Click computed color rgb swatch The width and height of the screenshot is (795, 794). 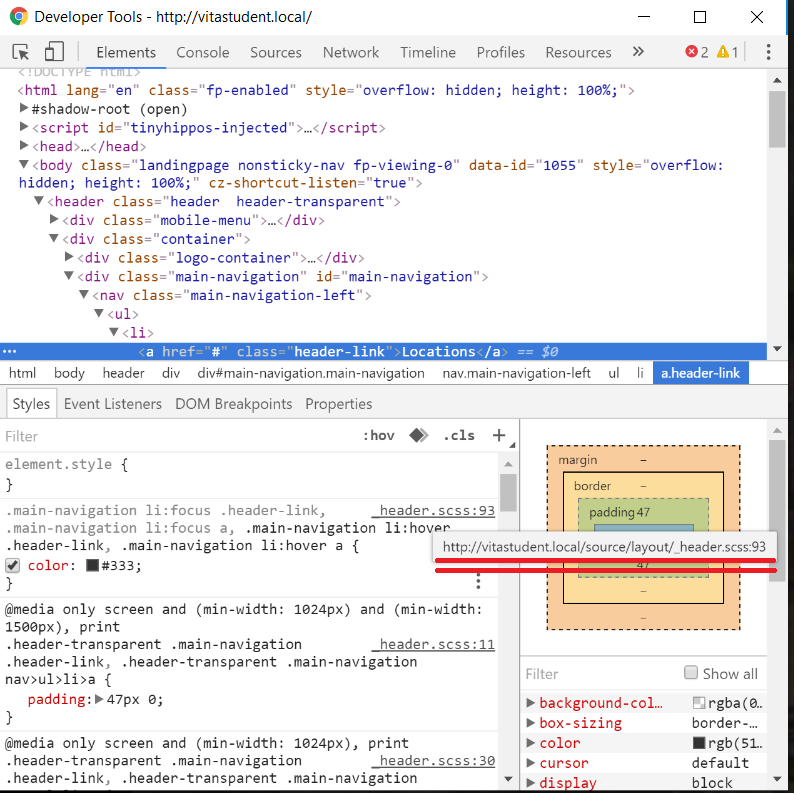[699, 743]
